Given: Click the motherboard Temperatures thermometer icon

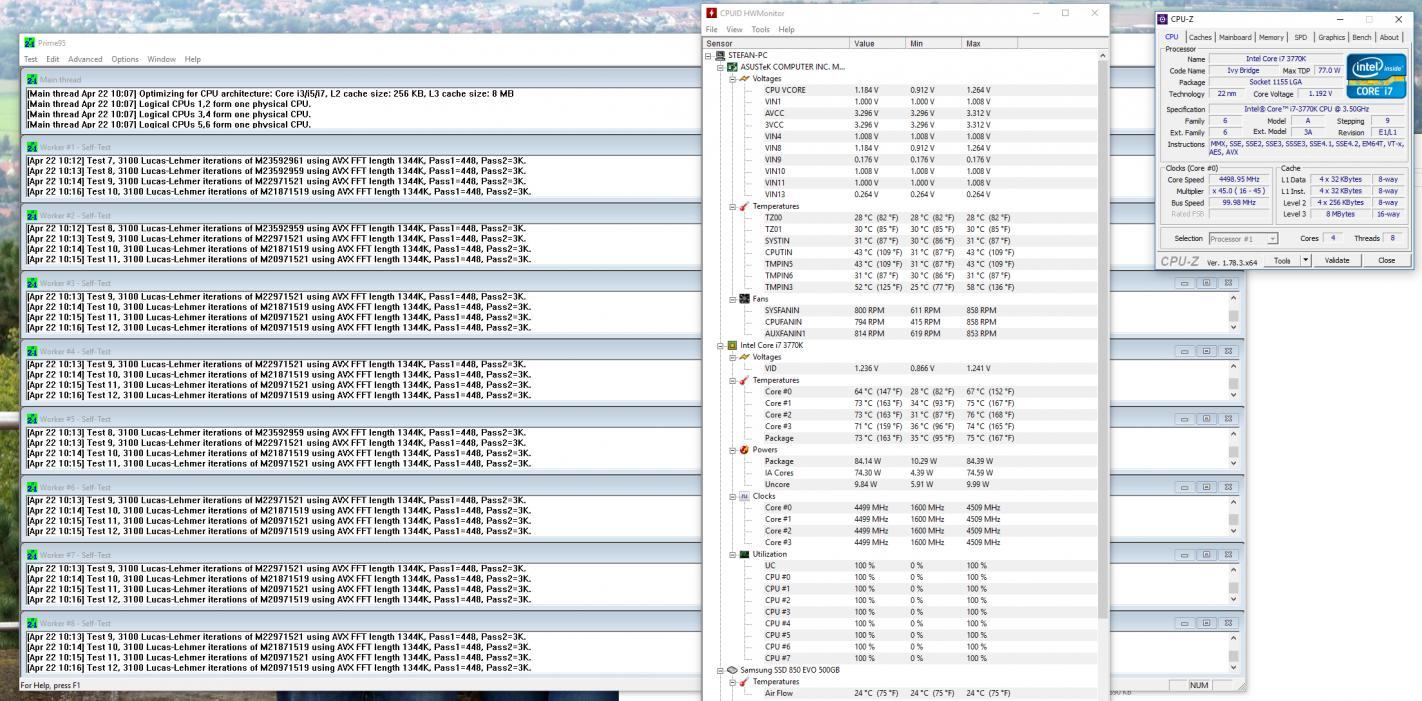Looking at the screenshot, I should coord(744,206).
